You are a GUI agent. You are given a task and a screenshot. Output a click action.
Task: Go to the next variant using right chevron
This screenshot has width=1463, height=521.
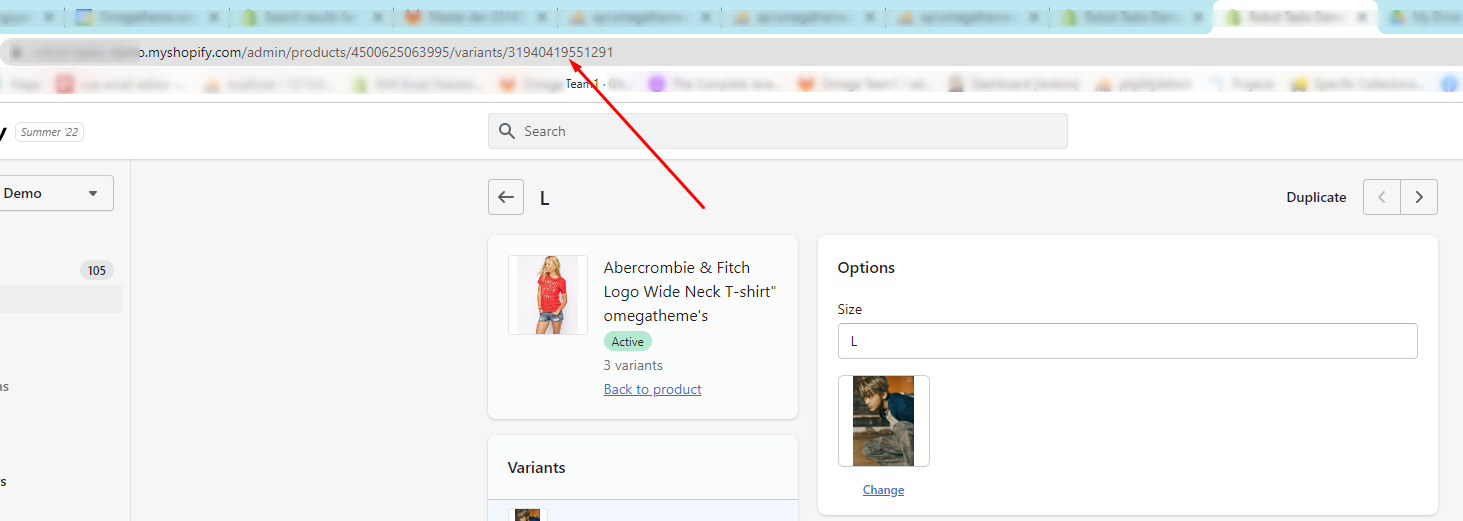coord(1418,198)
